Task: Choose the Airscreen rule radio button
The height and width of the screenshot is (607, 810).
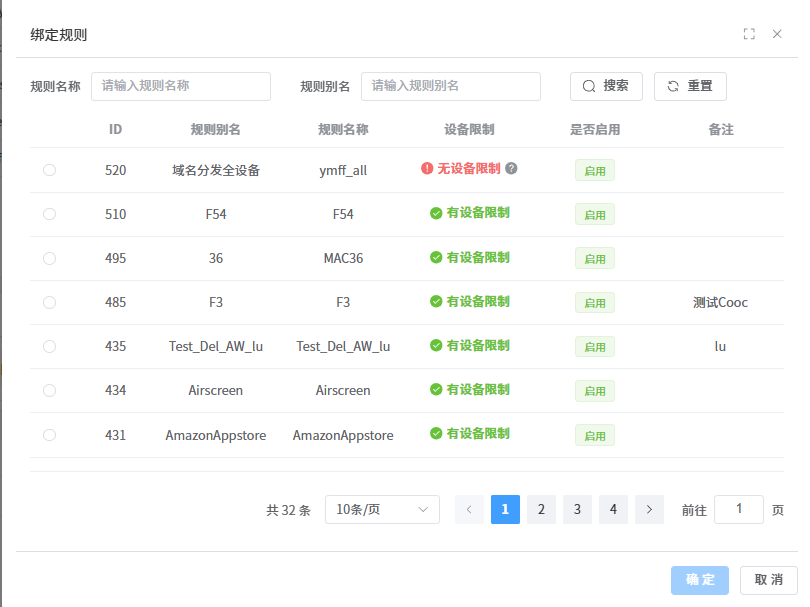Action: coord(50,390)
